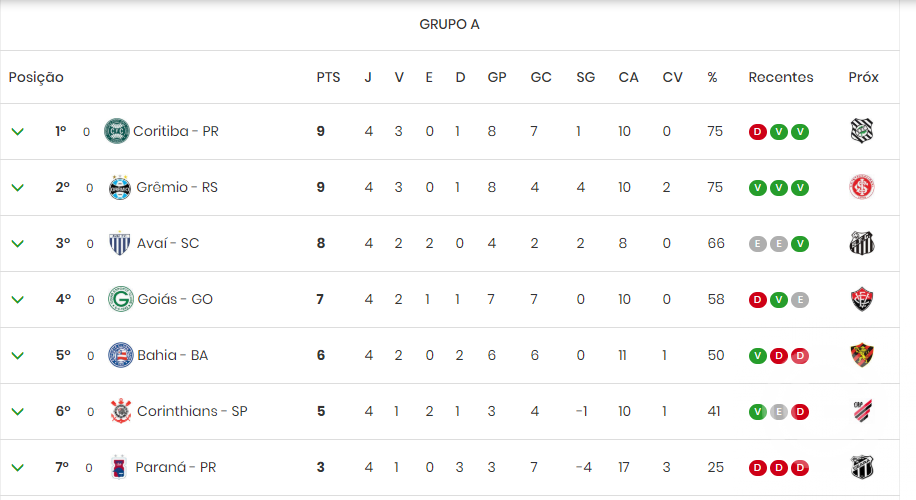Click the Avaí striped shield crest
Image resolution: width=916 pixels, height=500 pixels.
point(120,243)
